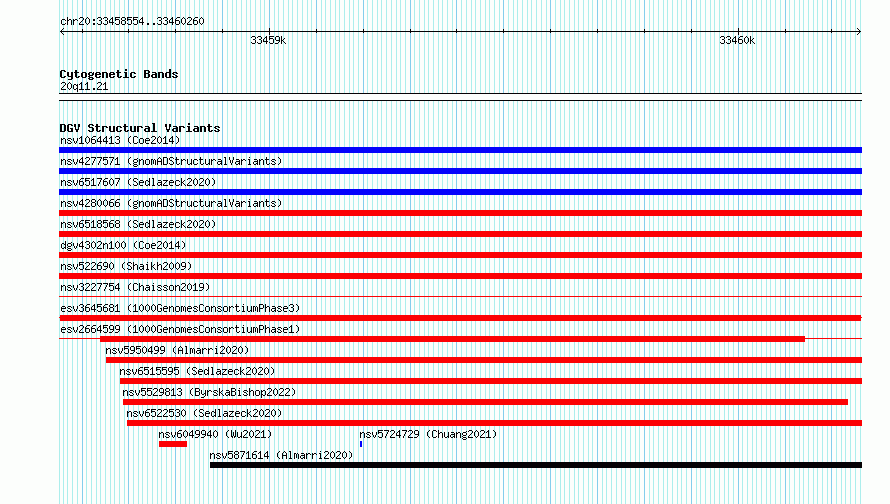890x504 pixels.
Task: Select the 20q11.21 band label
Action: [84, 86]
